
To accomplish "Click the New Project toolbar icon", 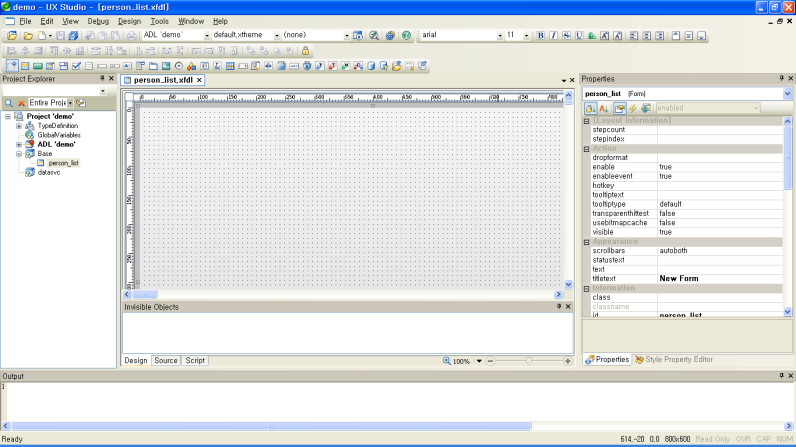I will point(12,36).
